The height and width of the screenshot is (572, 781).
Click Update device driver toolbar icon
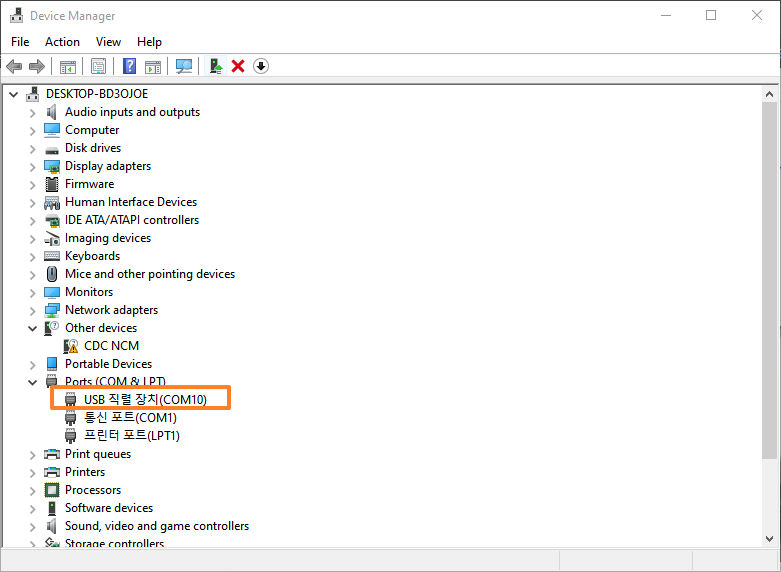point(215,66)
